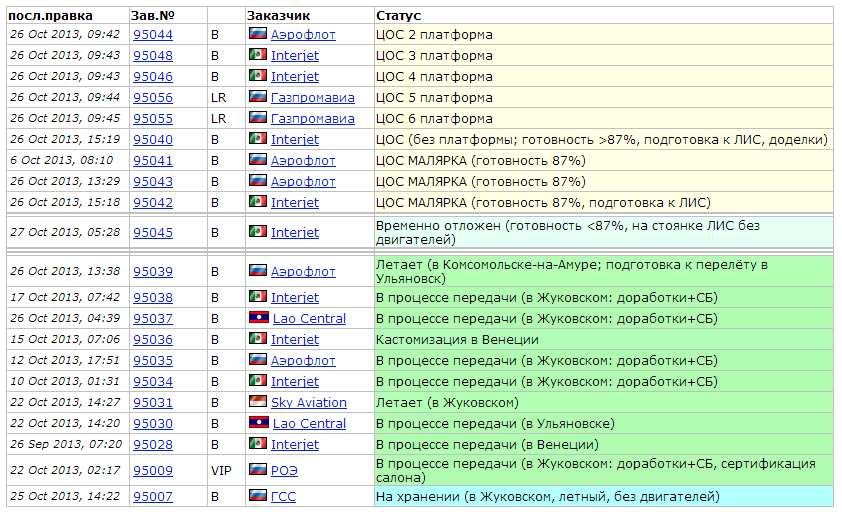Click Russian flag icon beside РОЭ

[258, 469]
